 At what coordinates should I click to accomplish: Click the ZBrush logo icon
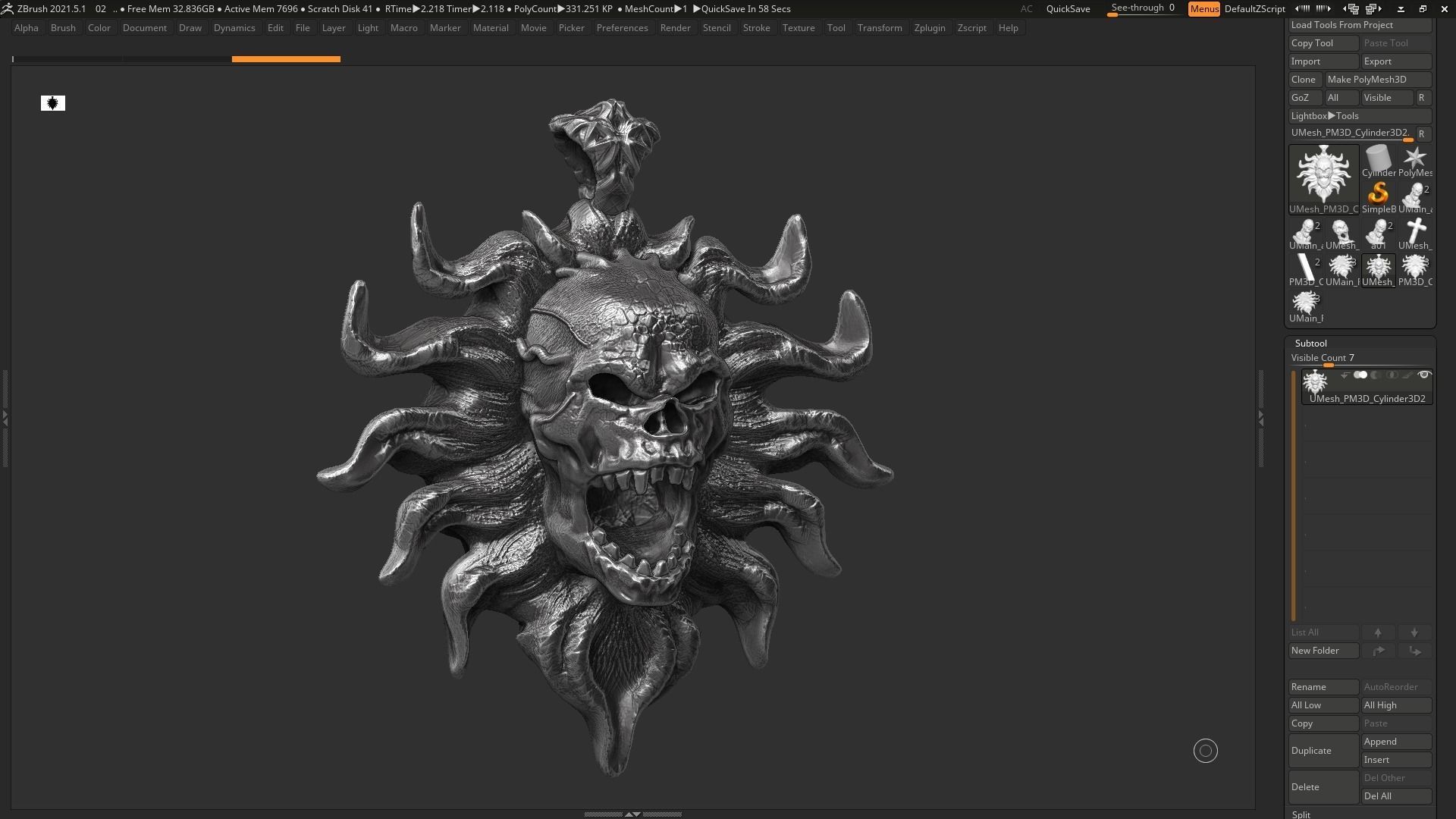7,9
